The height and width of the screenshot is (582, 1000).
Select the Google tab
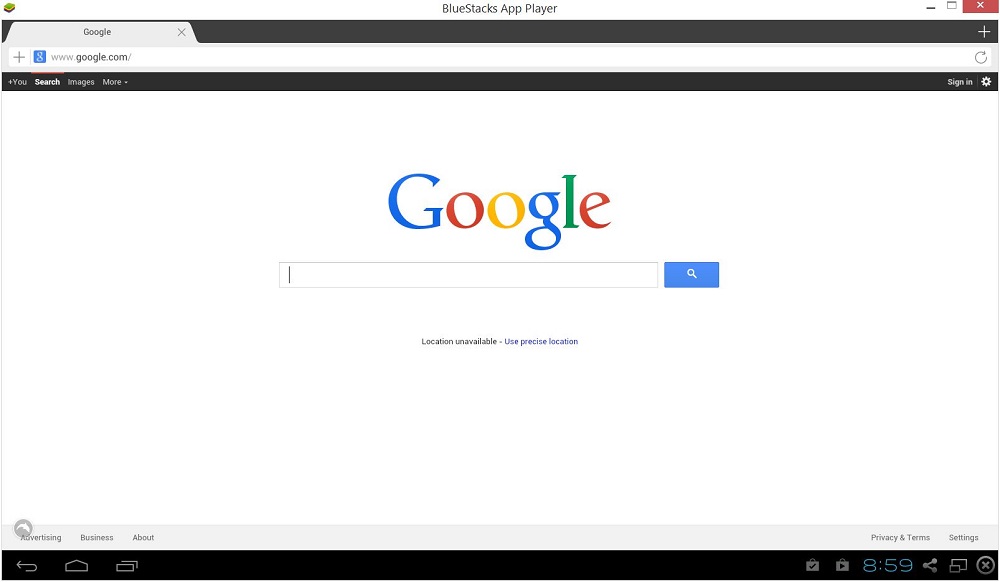(97, 32)
